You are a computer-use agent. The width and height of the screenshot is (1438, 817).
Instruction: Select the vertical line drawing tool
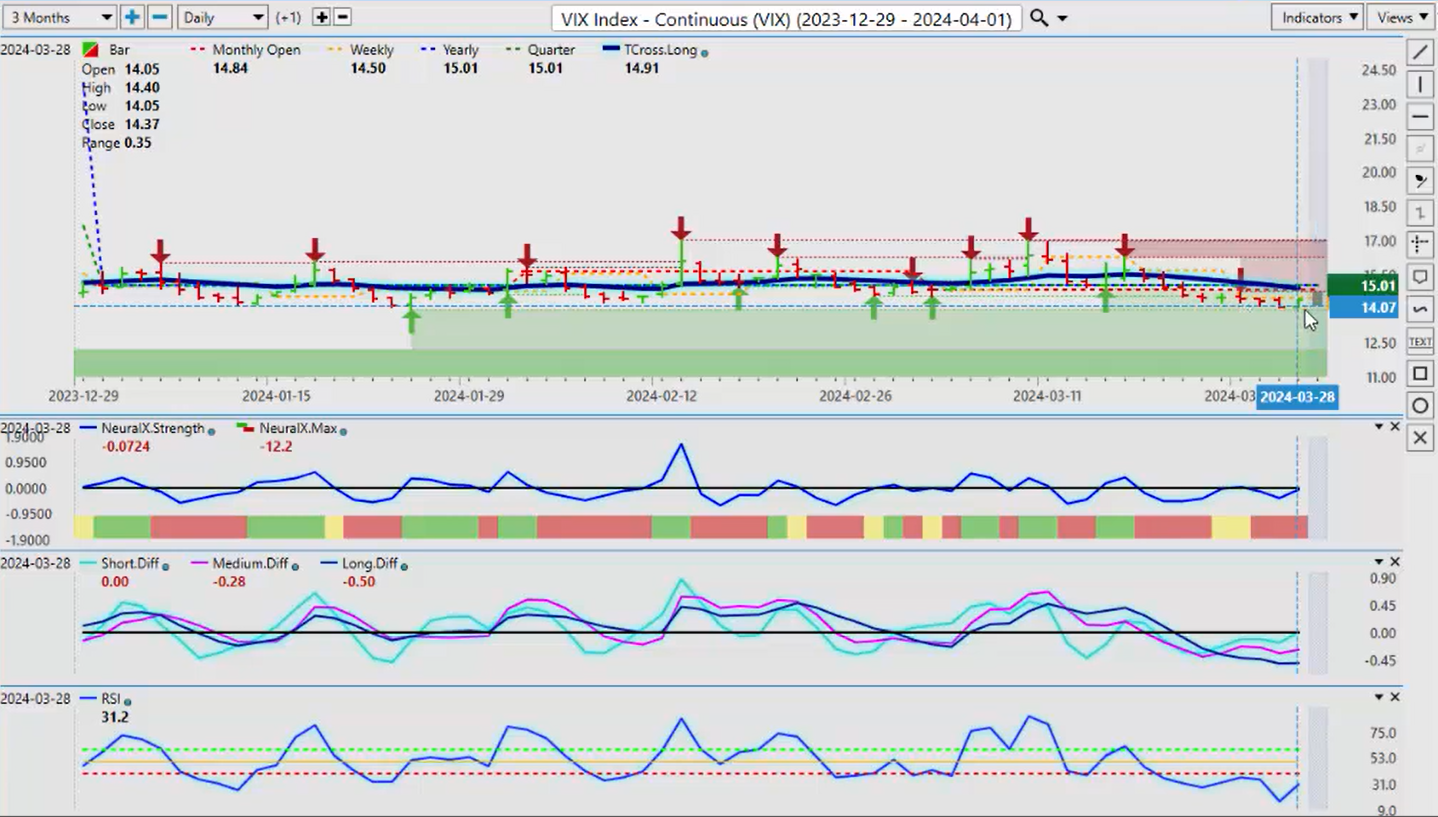1420,84
